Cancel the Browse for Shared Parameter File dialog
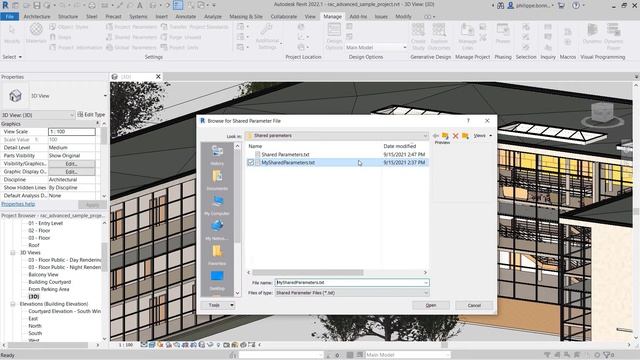640x360 pixels. click(x=474, y=305)
